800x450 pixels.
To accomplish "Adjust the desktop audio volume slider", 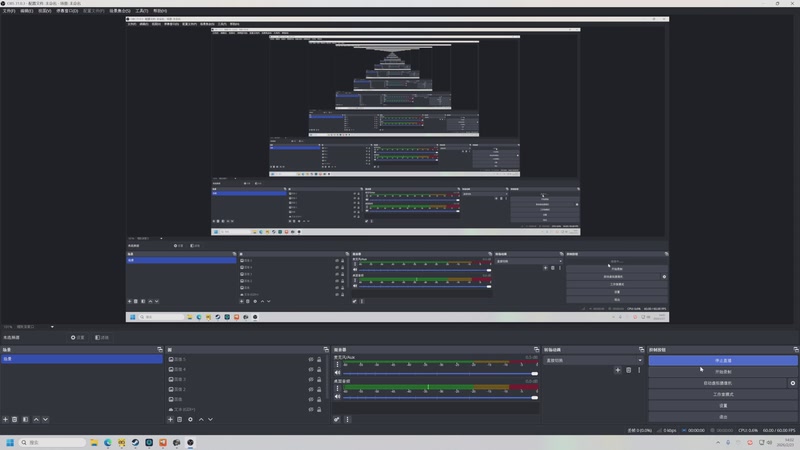I will 440,397.
